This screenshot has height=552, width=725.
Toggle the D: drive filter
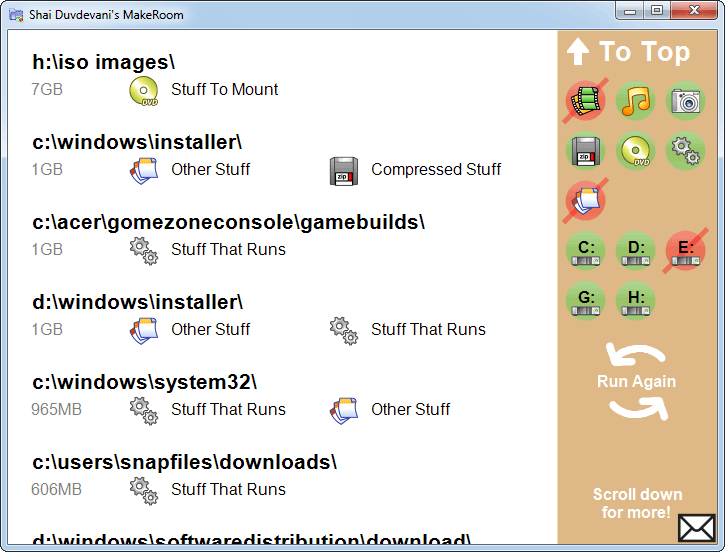click(x=635, y=250)
